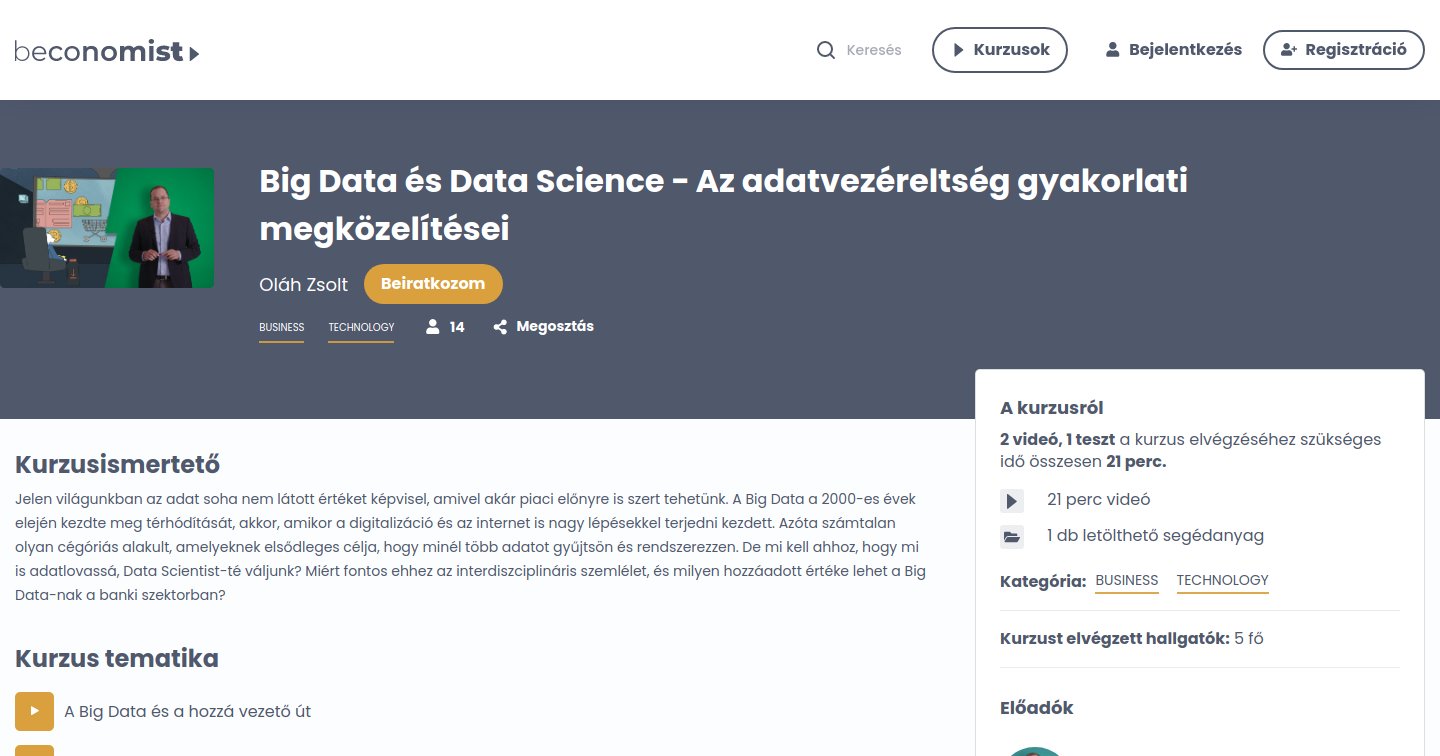Click the person icon showing 14 enrolled

[x=432, y=325]
